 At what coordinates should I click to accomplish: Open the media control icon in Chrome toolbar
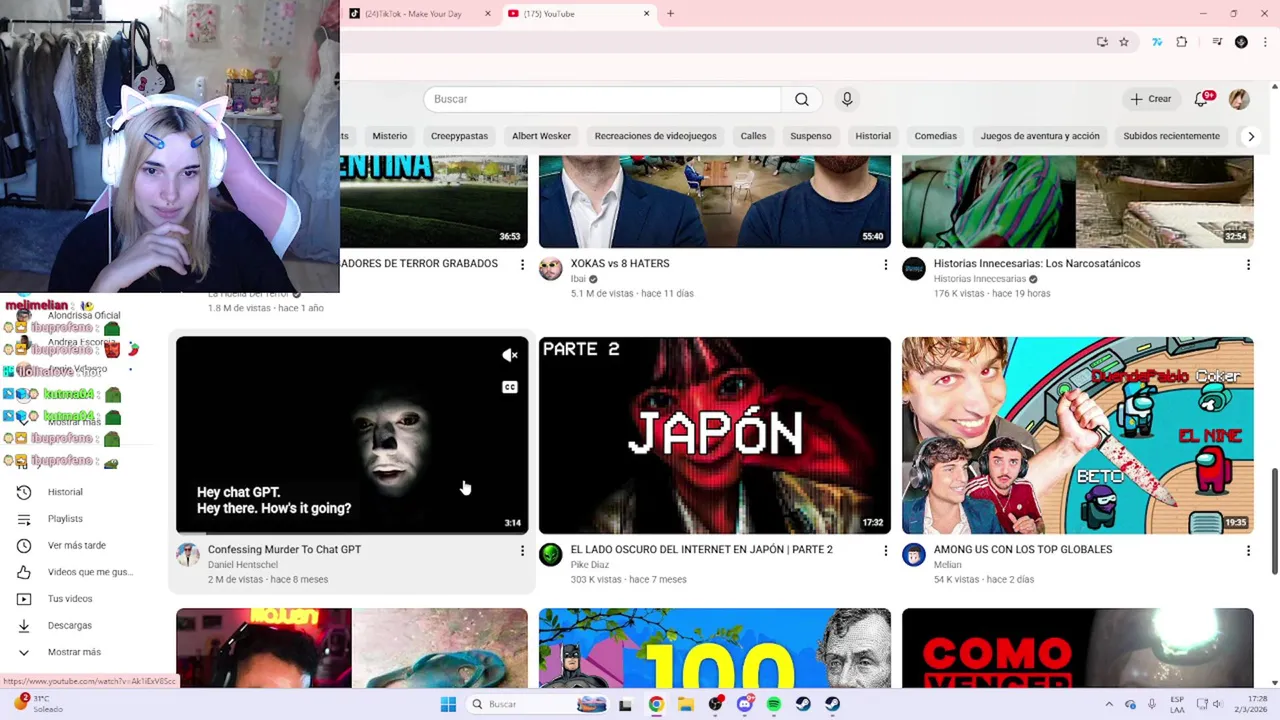click(1217, 42)
